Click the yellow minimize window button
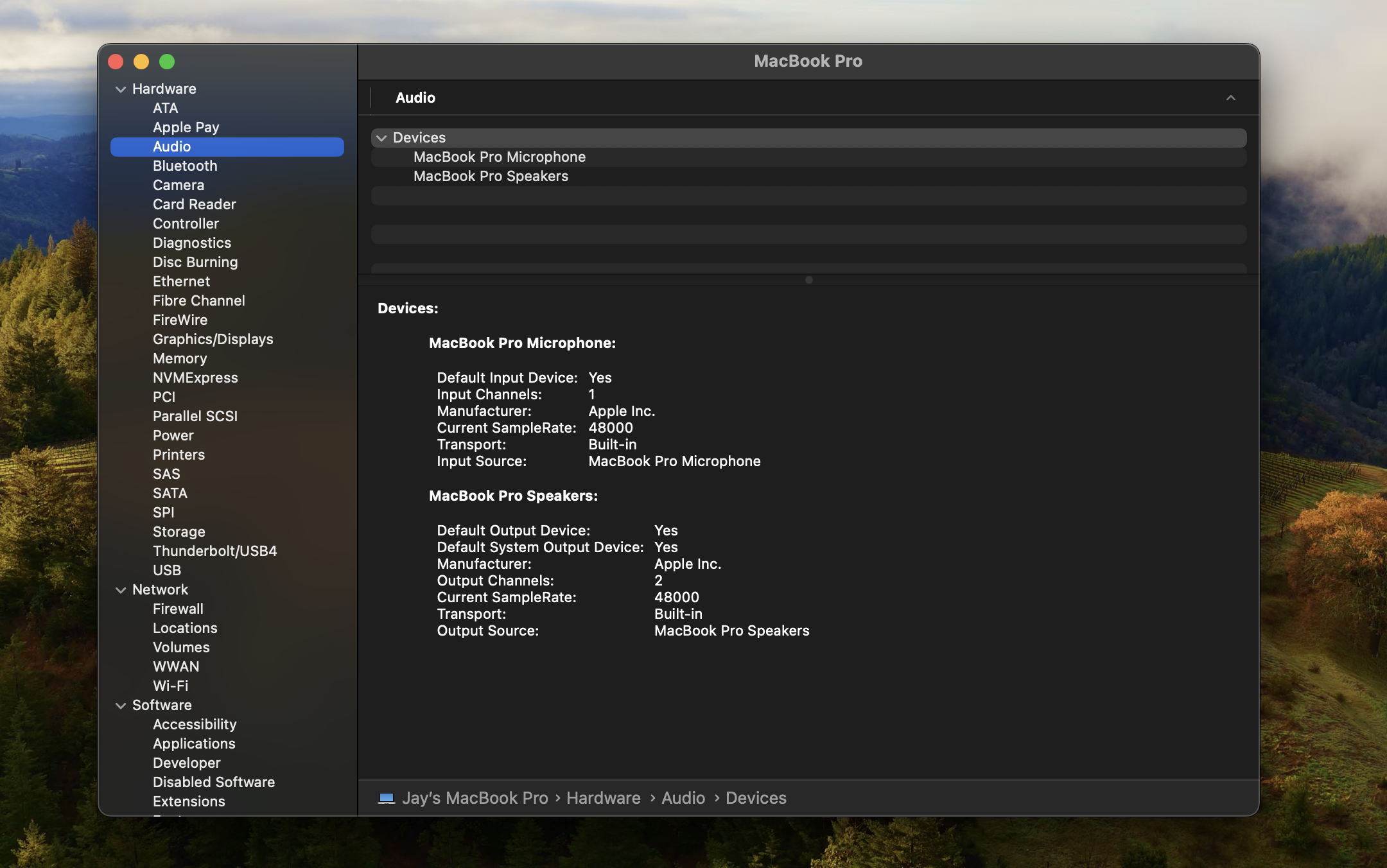This screenshot has height=868, width=1387. coord(141,62)
